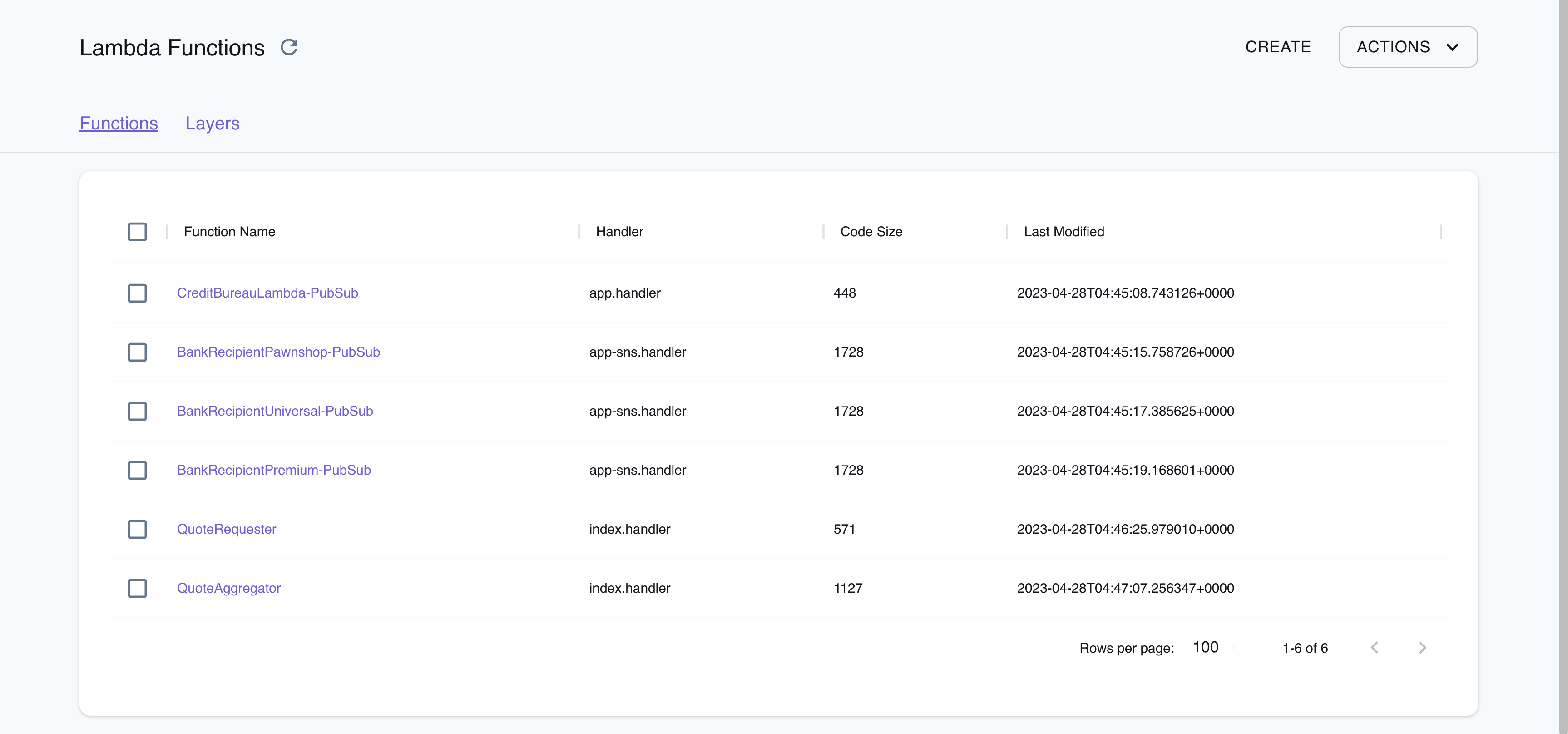Check the select-all checkbox in table header
Viewport: 1568px width, 734px height.
138,232
